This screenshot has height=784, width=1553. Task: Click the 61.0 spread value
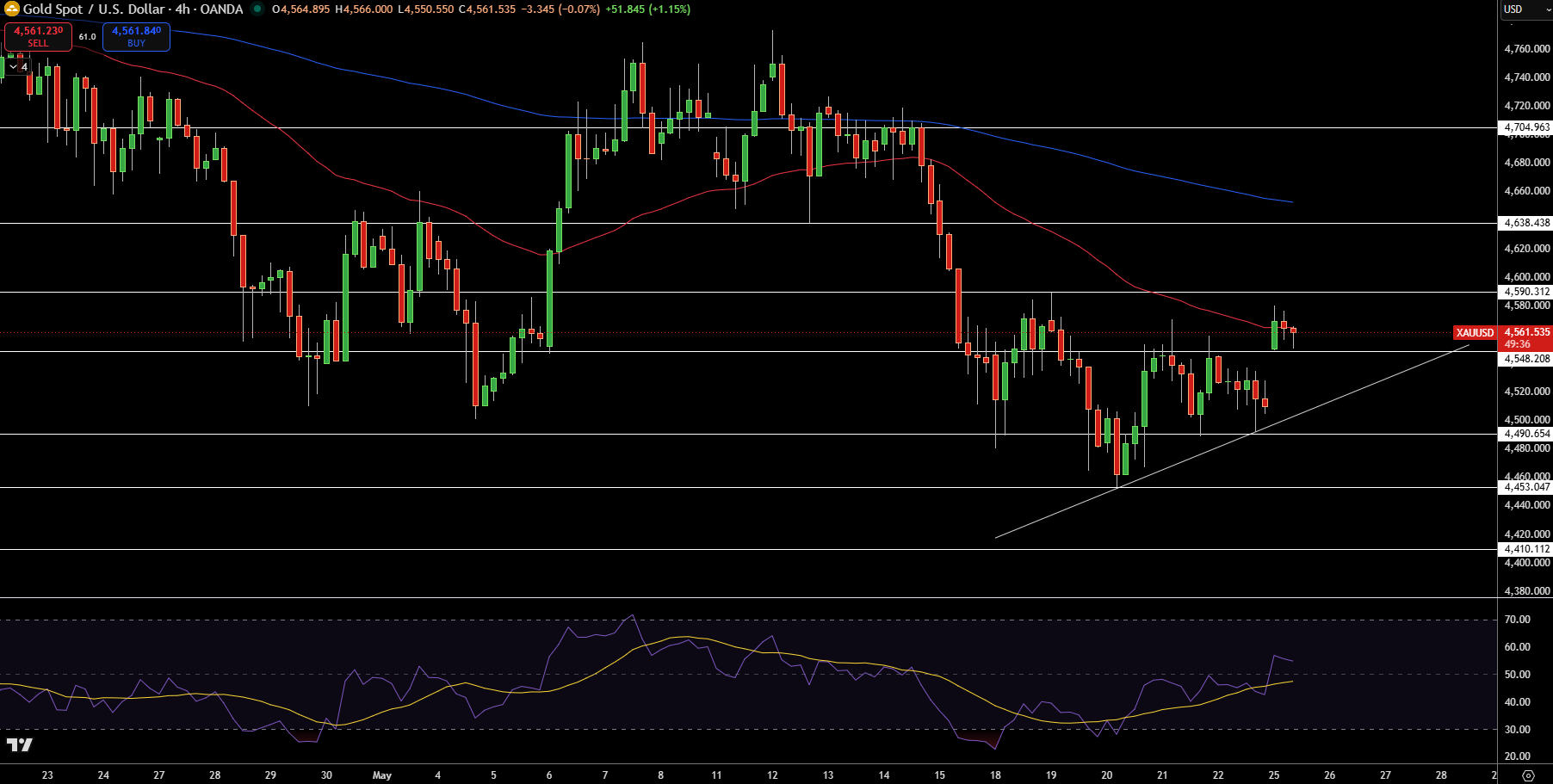tap(88, 37)
